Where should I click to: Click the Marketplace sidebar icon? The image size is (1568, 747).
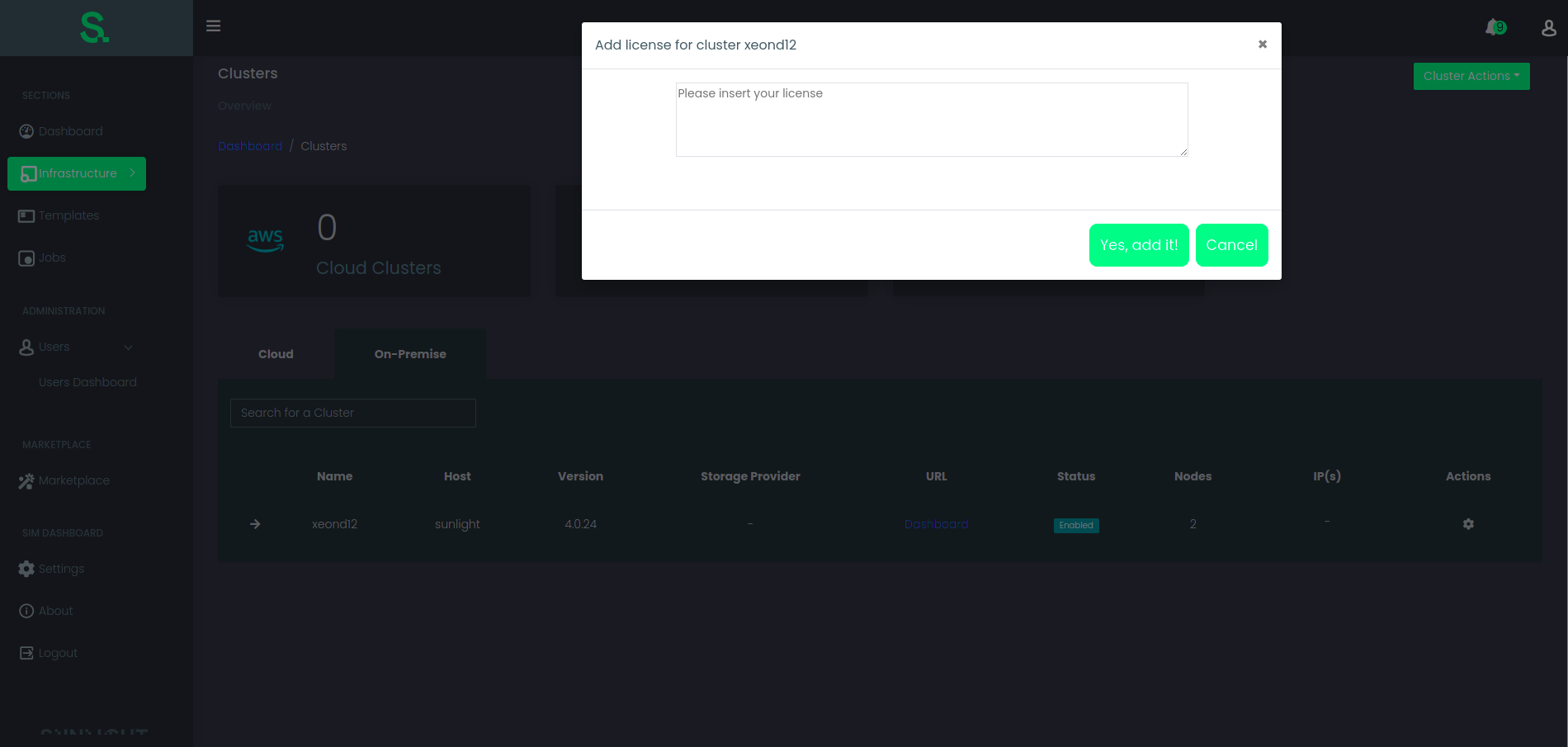[26, 481]
